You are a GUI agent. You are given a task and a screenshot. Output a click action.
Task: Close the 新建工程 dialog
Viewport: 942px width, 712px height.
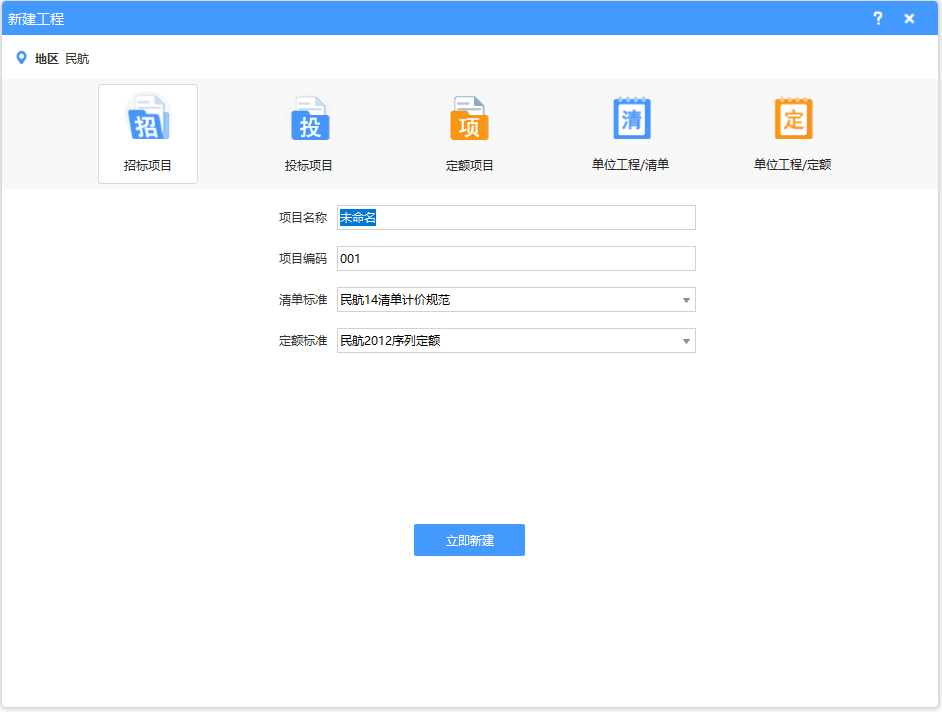tap(909, 18)
